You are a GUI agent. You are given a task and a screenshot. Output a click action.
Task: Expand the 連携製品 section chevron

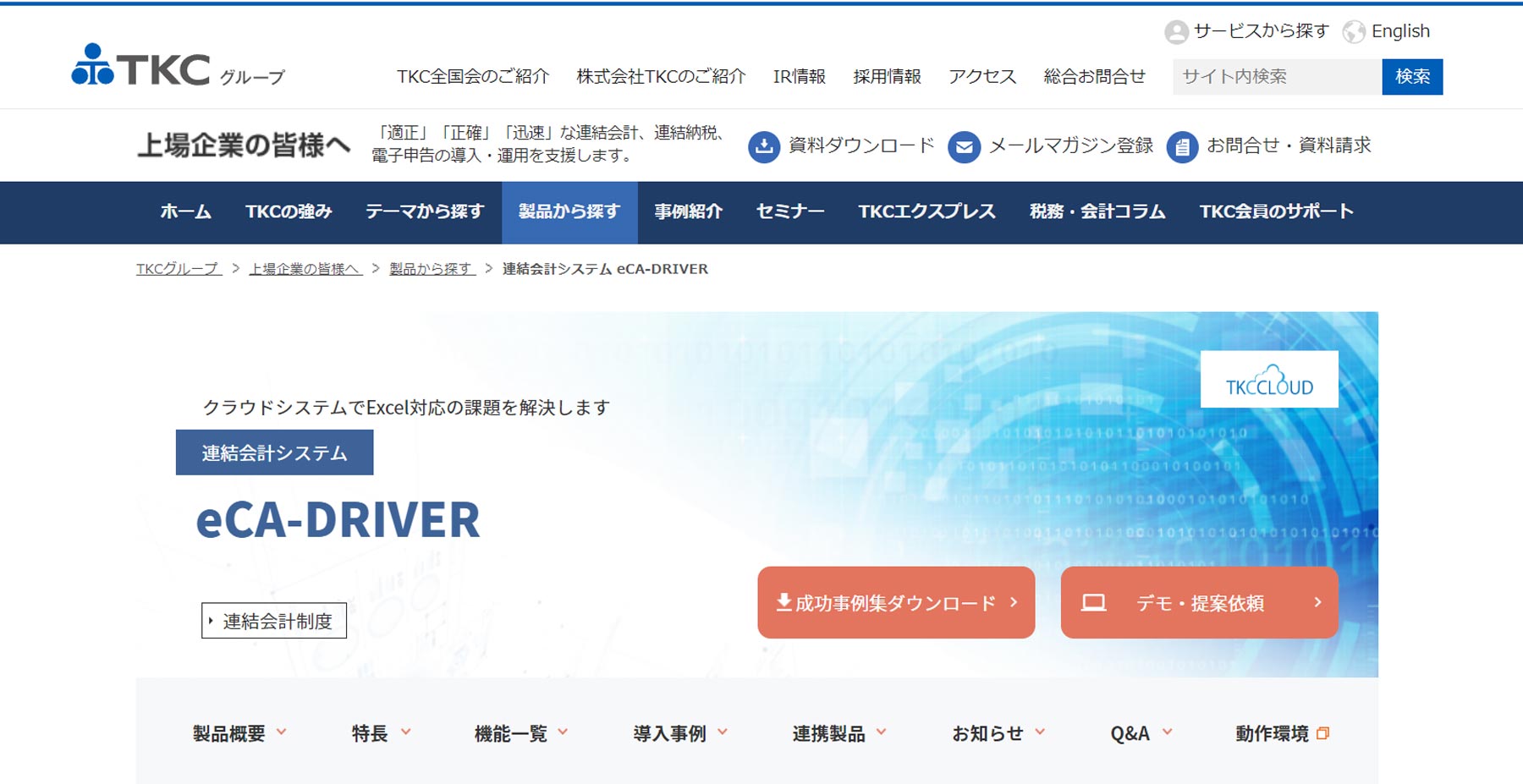(x=882, y=732)
